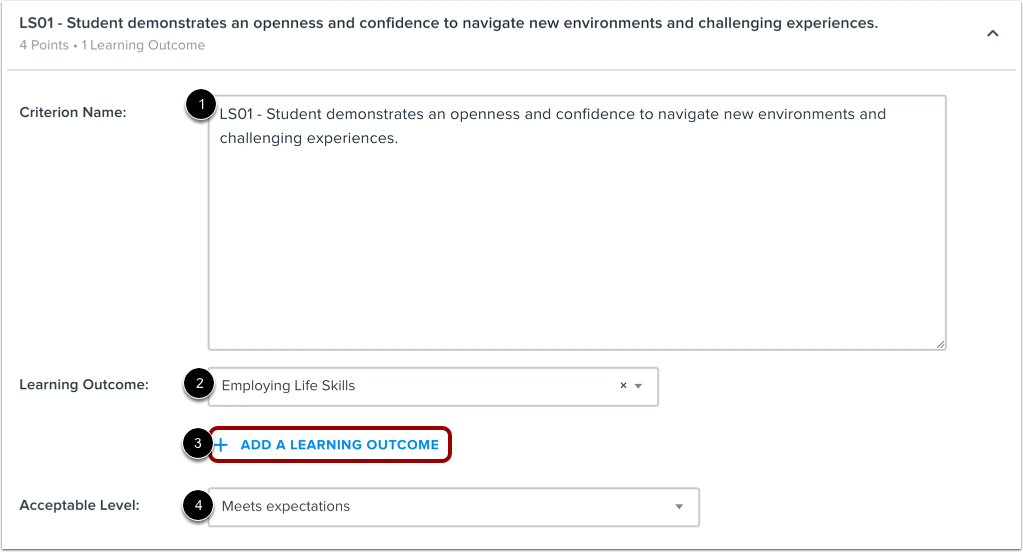Click the number 3 callout badge
This screenshot has width=1023, height=552.
pos(198,444)
